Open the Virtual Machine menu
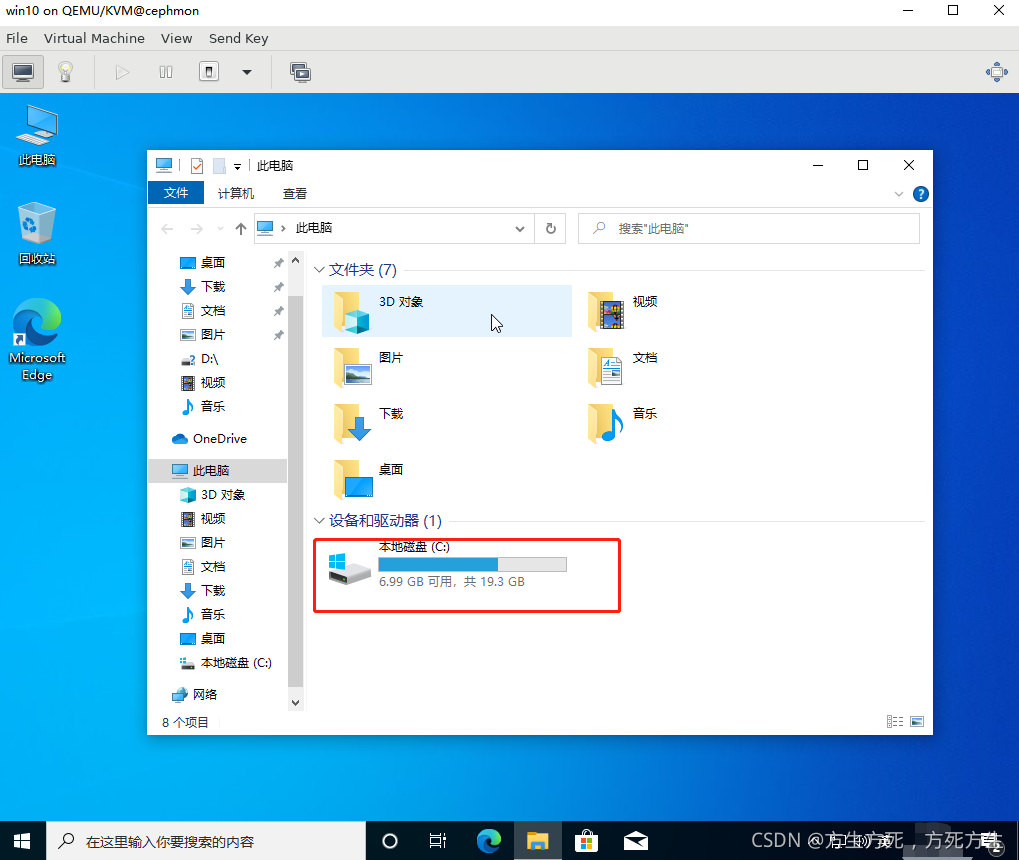 (94, 38)
